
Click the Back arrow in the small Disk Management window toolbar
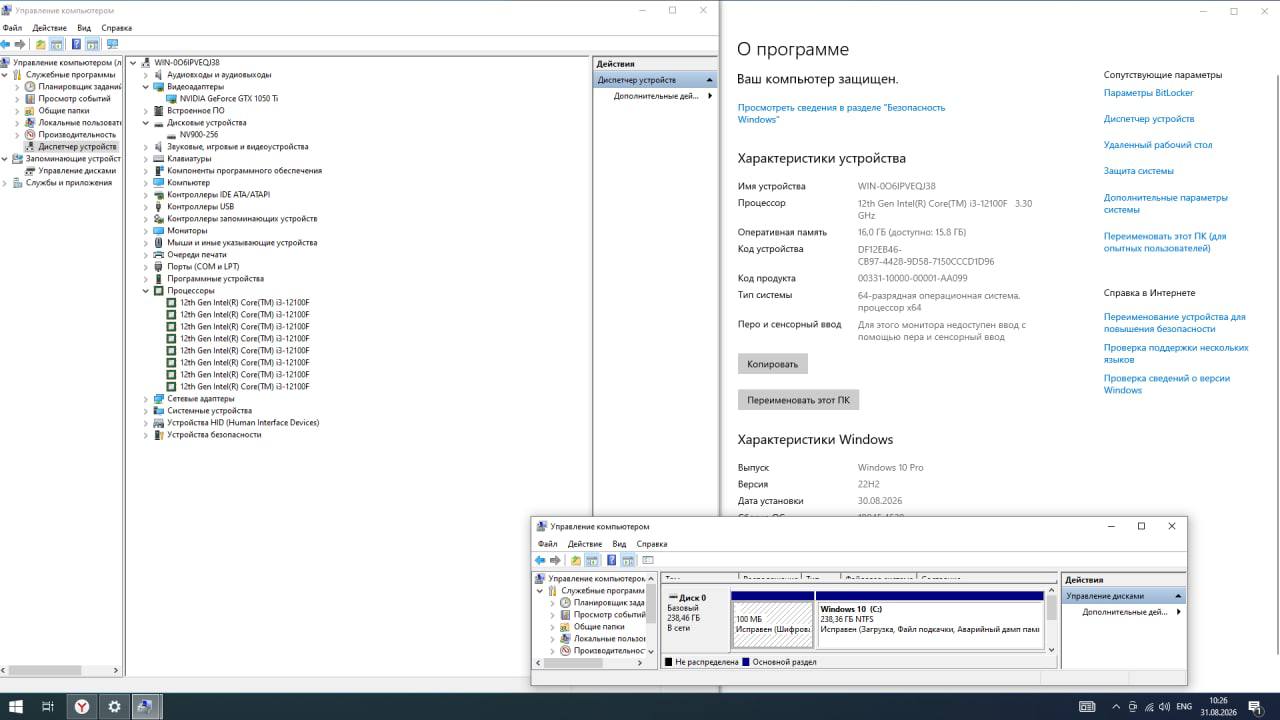point(540,560)
